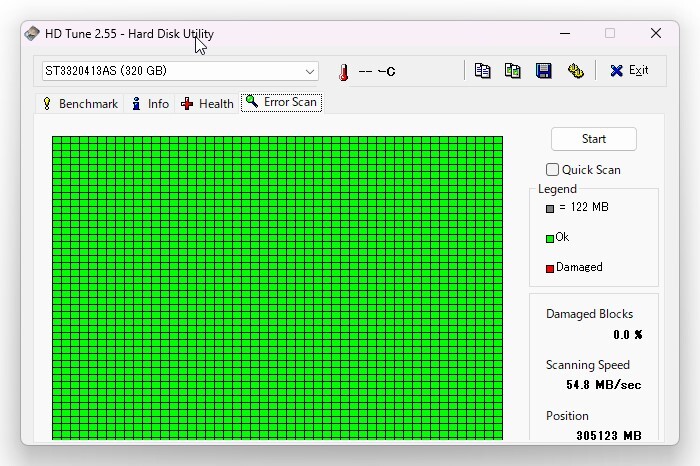
Task: Click the copy to clipboard toolbar icon
Action: click(482, 71)
